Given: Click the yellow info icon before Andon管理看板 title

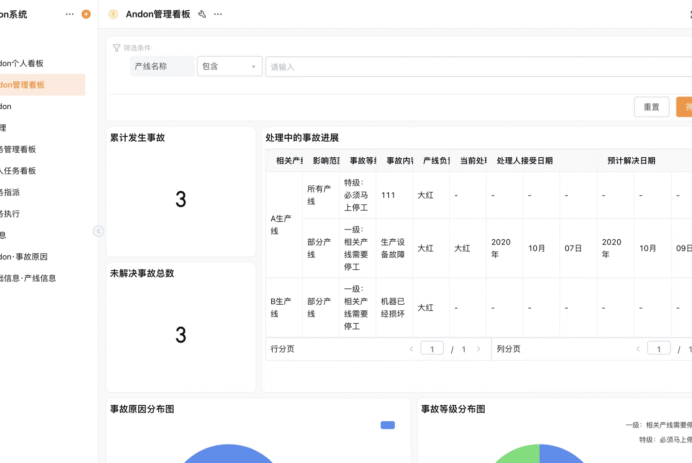Looking at the screenshot, I should coord(113,14).
